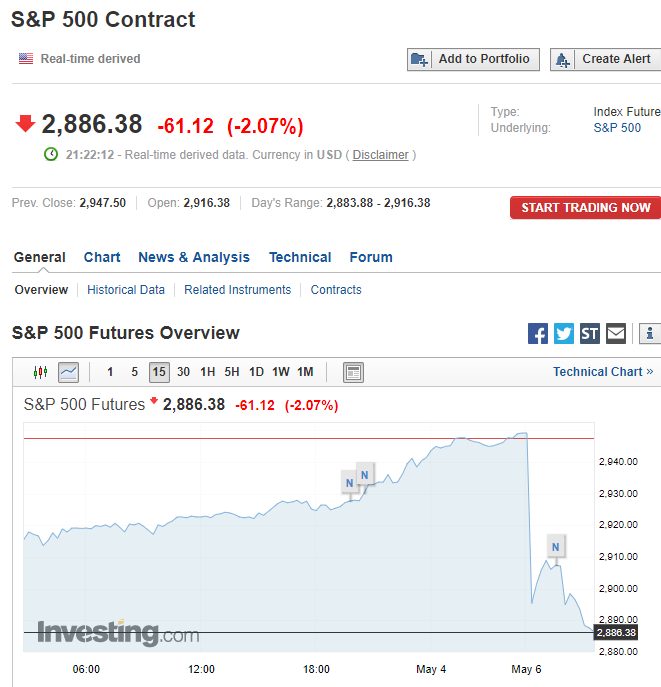This screenshot has width=661, height=687.
Task: Open the info icon beside share buttons
Action: coord(650,334)
